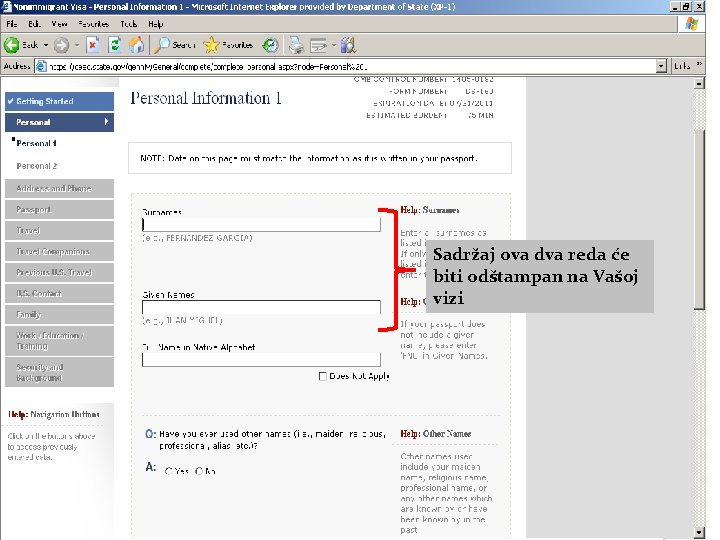This screenshot has width=720, height=540.
Task: Click the page icon in Address bar
Action: click(41, 66)
